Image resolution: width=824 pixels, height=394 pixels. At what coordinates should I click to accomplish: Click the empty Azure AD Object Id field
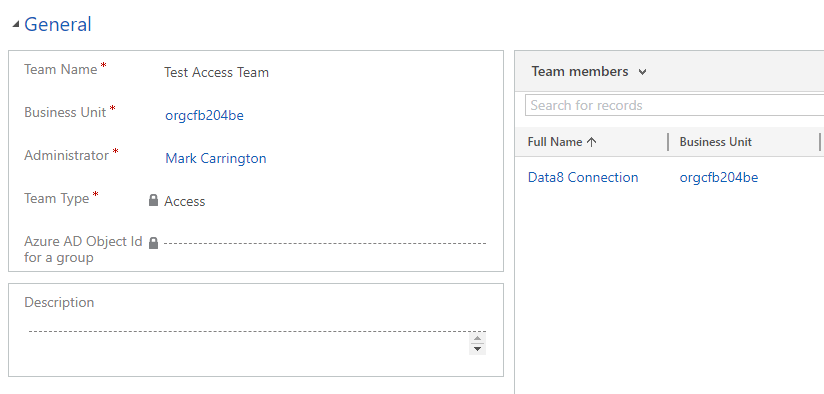pyautogui.click(x=325, y=244)
